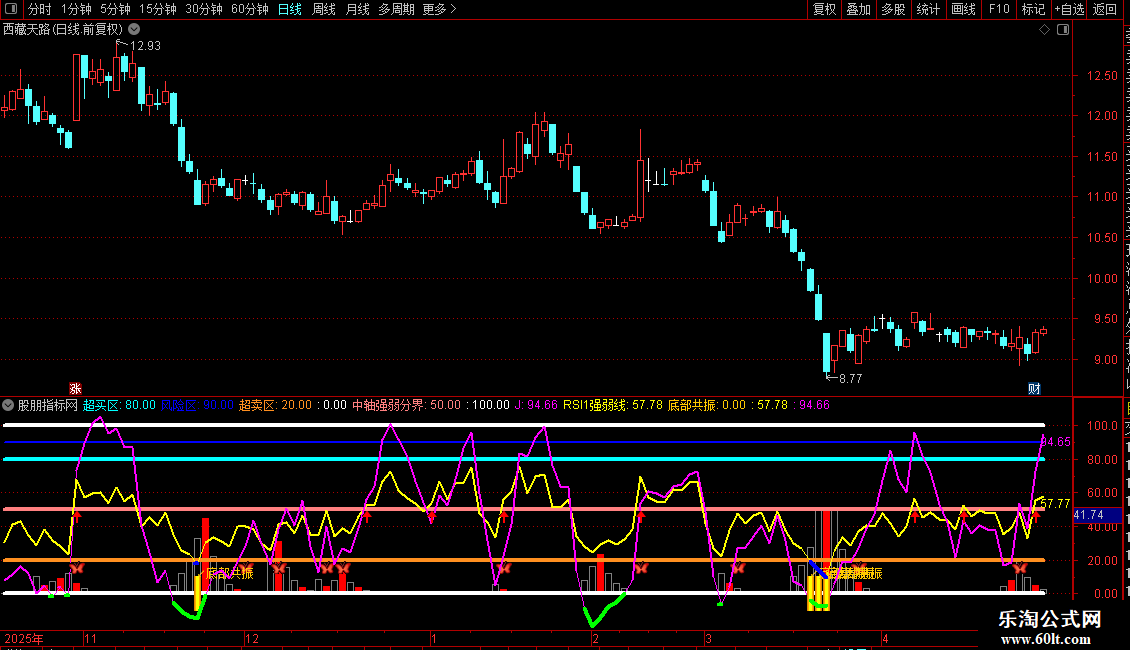Click the J: 94.66 indicator value
Image resolution: width=1130 pixels, height=650 pixels.
[x=536, y=405]
